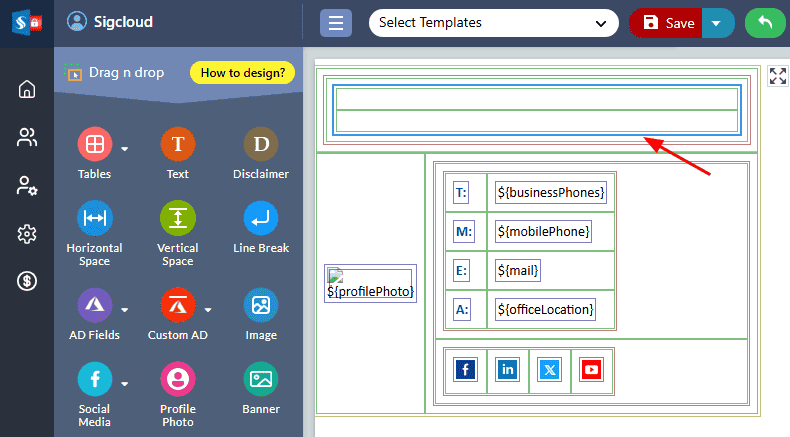Screen dimensions: 790x437
Task: Add a Line Break element
Action: click(x=260, y=219)
